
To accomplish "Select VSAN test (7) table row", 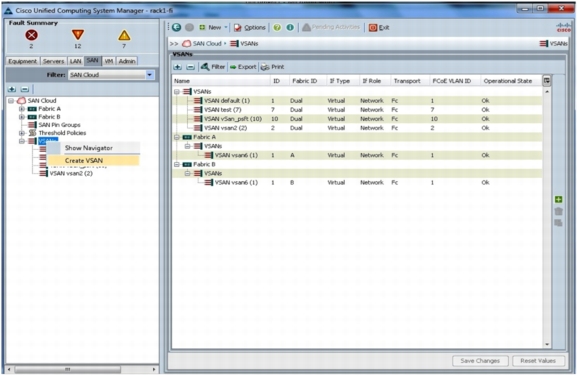I will tap(357, 110).
